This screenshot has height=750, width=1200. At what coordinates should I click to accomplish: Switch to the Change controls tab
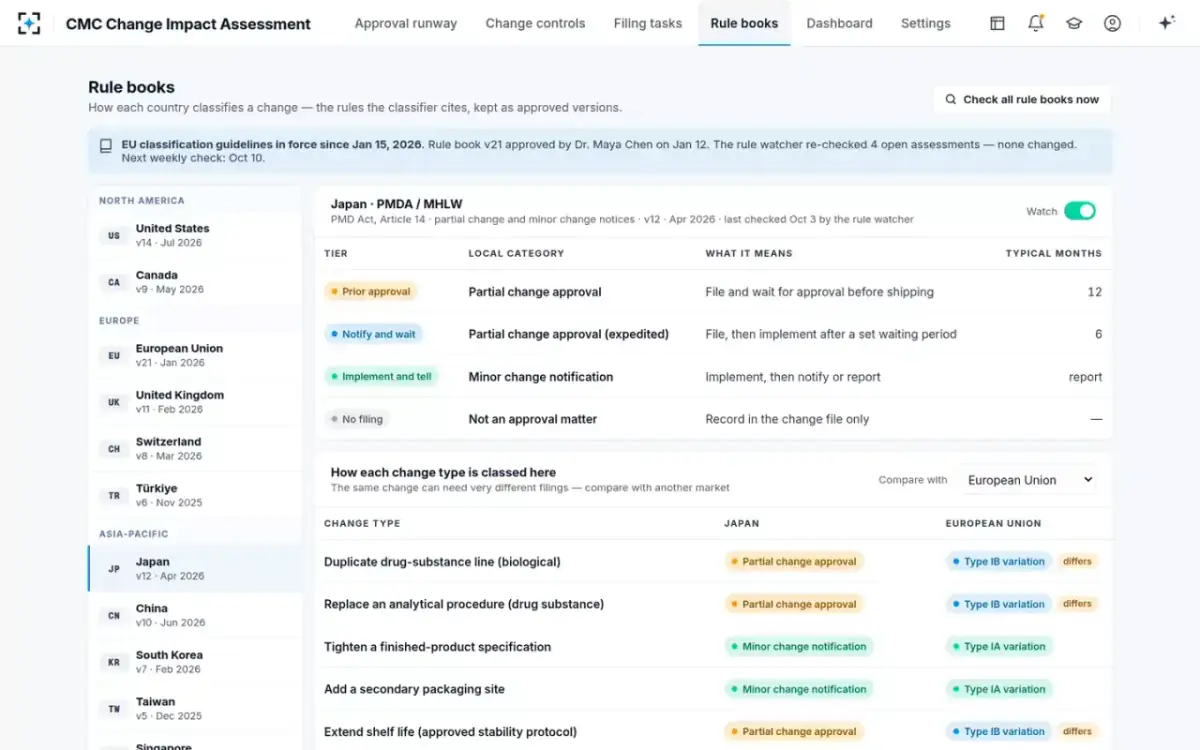(x=535, y=23)
